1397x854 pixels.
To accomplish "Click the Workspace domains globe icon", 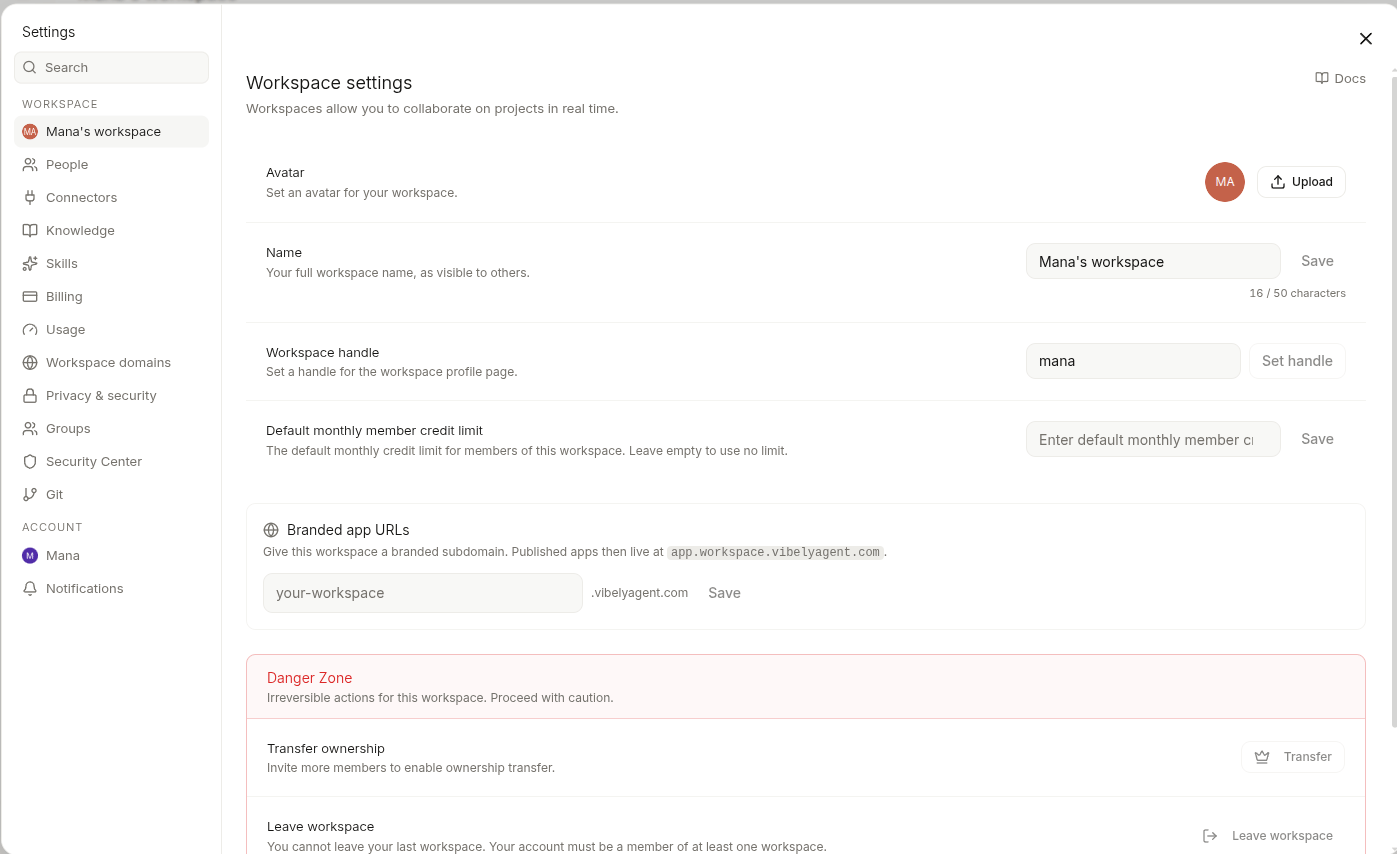I will click(30, 363).
